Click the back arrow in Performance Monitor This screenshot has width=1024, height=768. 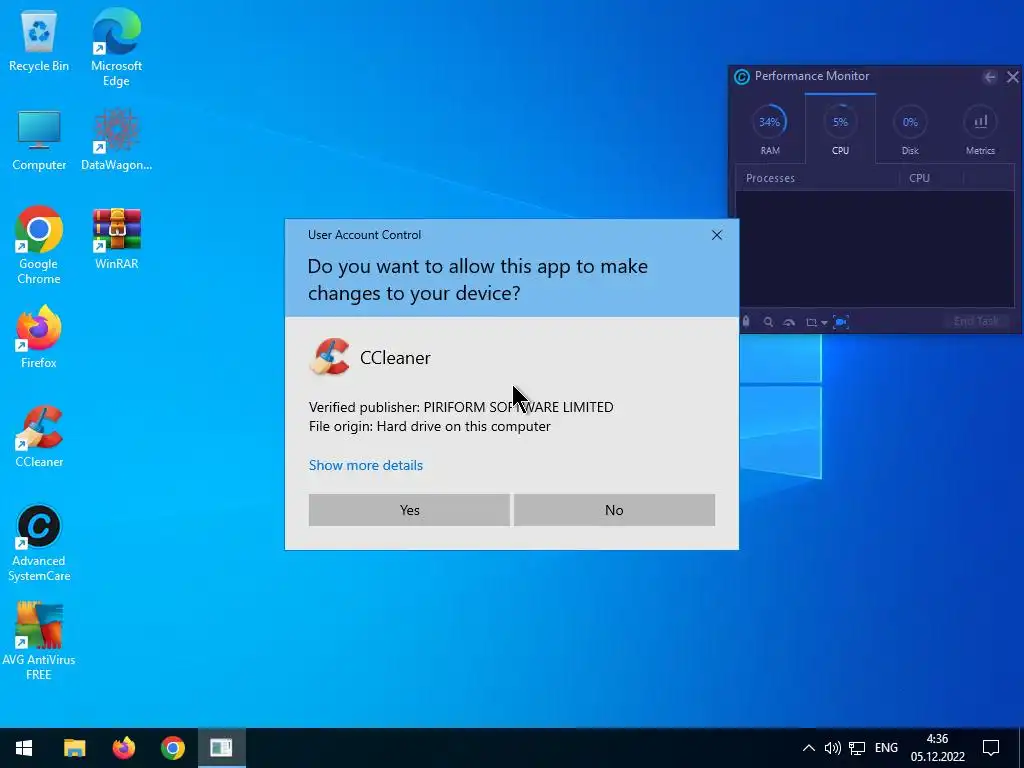click(x=989, y=77)
